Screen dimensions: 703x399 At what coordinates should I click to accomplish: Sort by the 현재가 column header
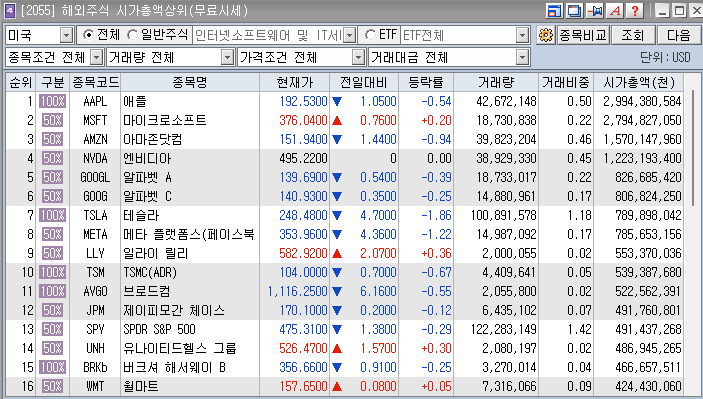coord(294,82)
